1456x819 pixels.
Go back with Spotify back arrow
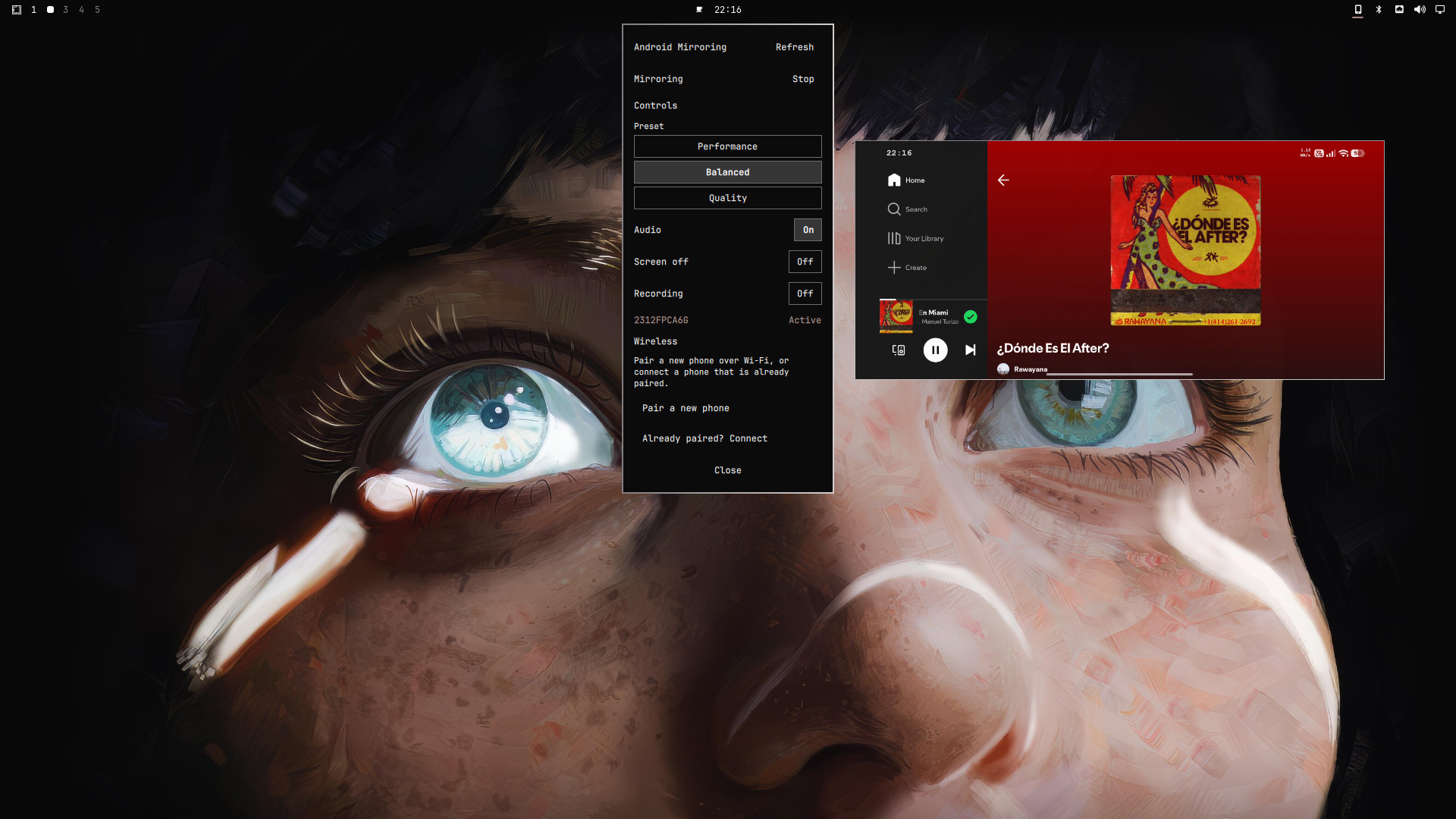pyautogui.click(x=1003, y=180)
